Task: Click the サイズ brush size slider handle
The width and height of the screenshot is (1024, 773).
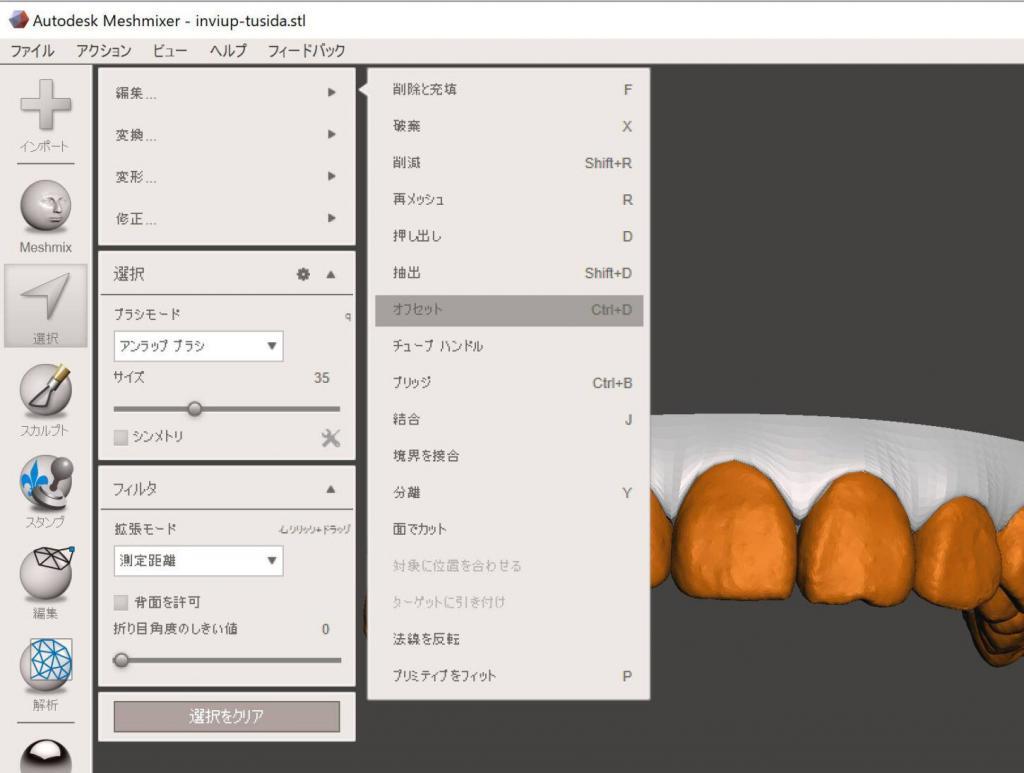Action: point(195,409)
